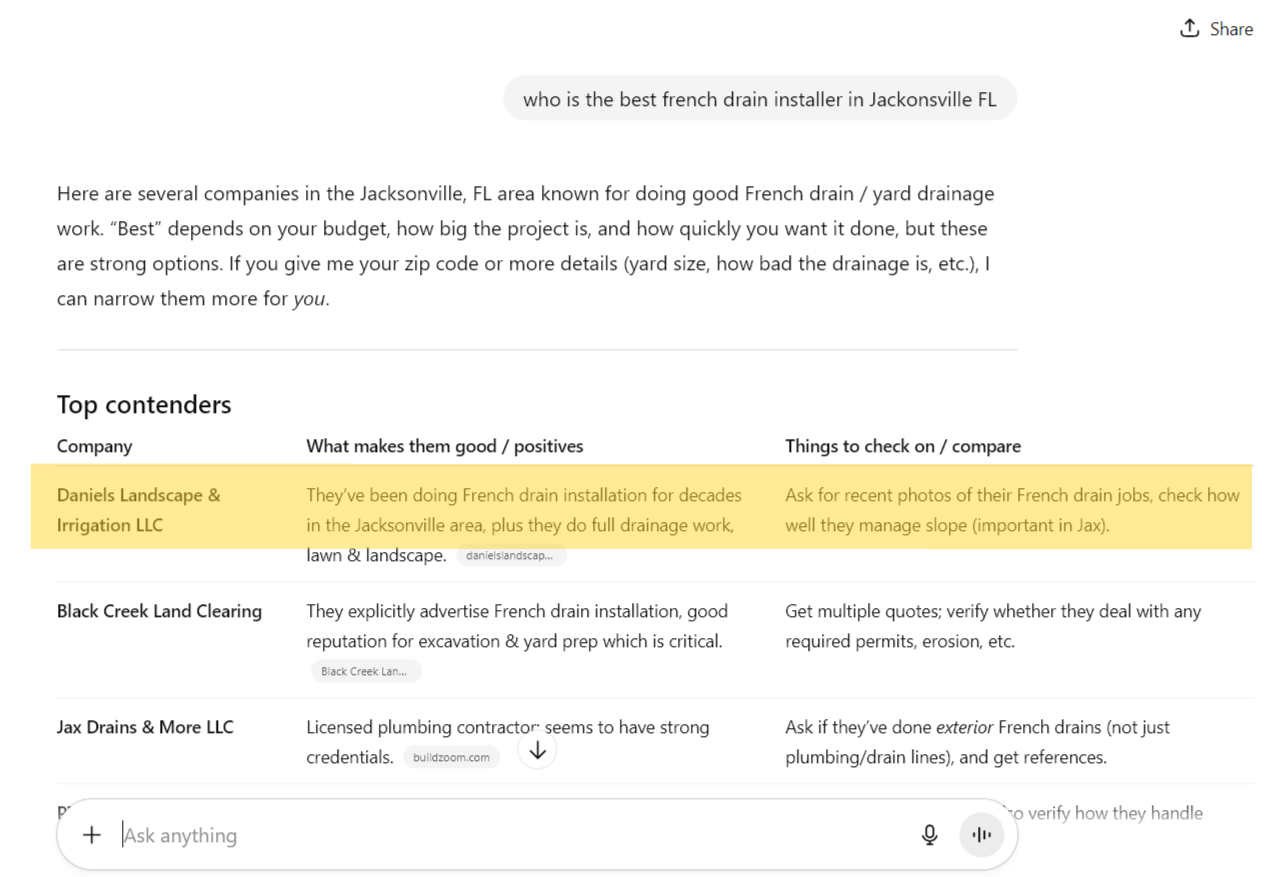Click the Share button
Viewport: 1282px width, 877px height.
point(1216,29)
